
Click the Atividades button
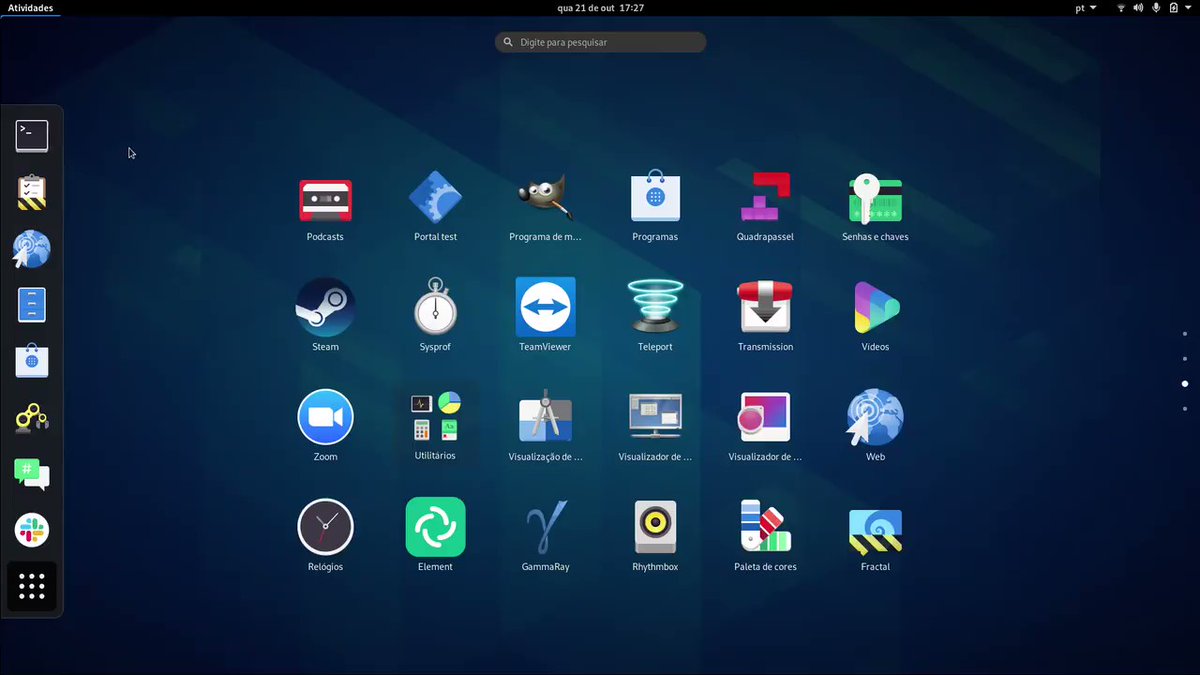point(30,8)
